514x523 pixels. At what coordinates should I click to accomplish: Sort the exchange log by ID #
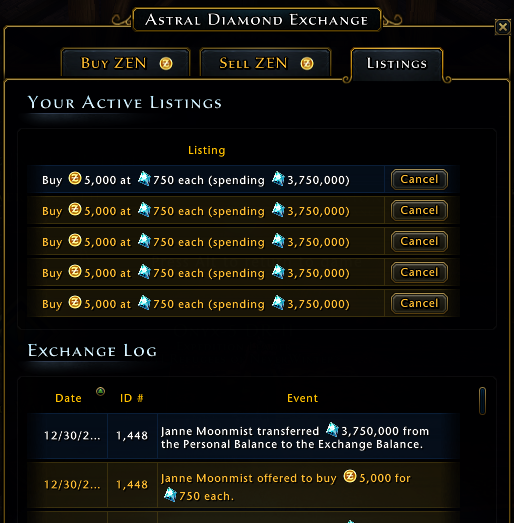point(131,398)
